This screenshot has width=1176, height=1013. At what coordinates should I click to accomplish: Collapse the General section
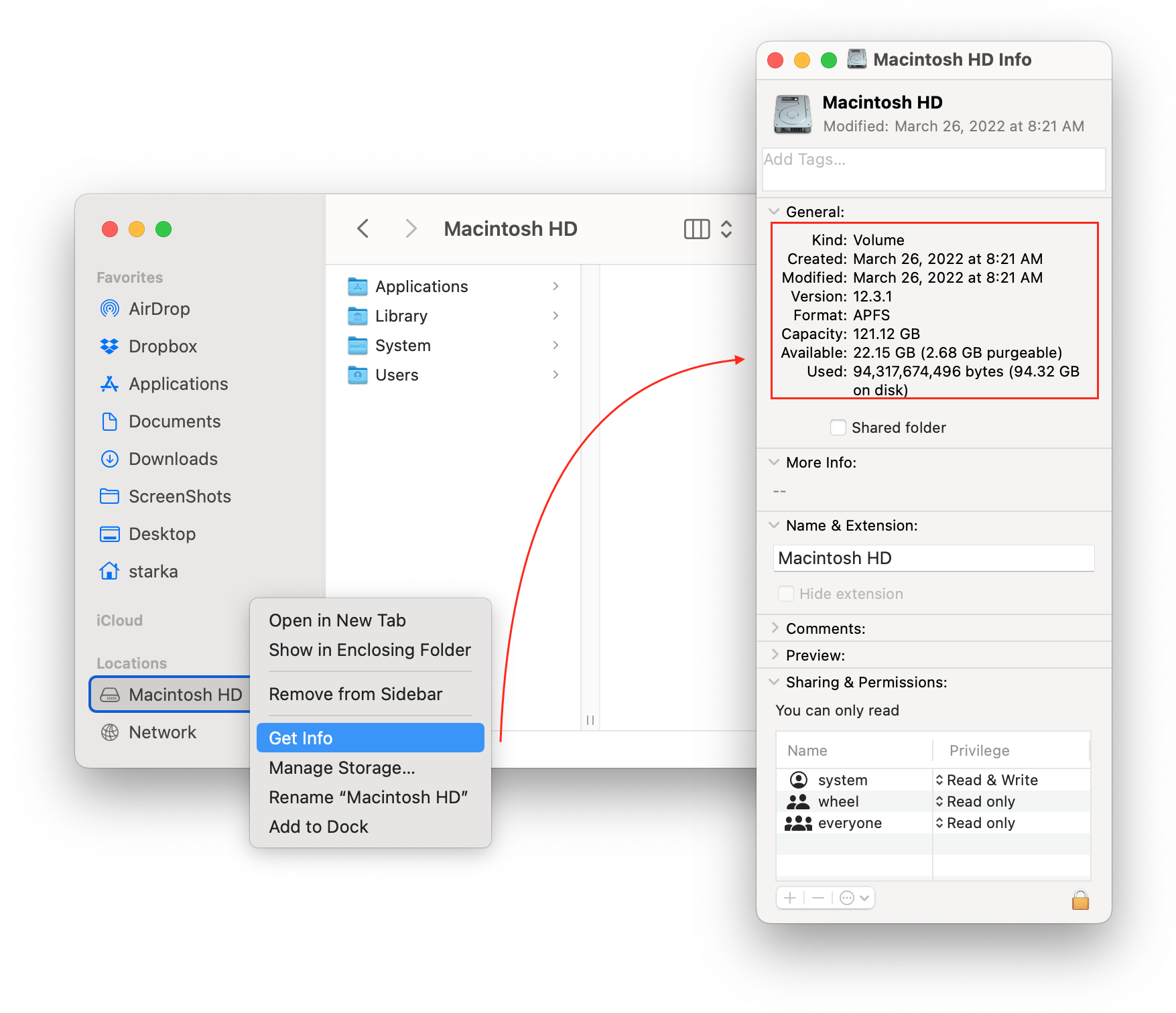click(x=774, y=212)
